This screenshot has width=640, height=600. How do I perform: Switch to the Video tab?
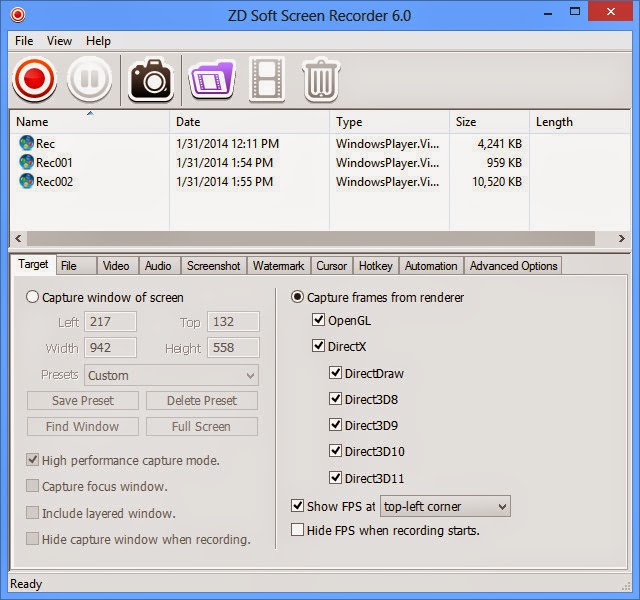click(118, 266)
